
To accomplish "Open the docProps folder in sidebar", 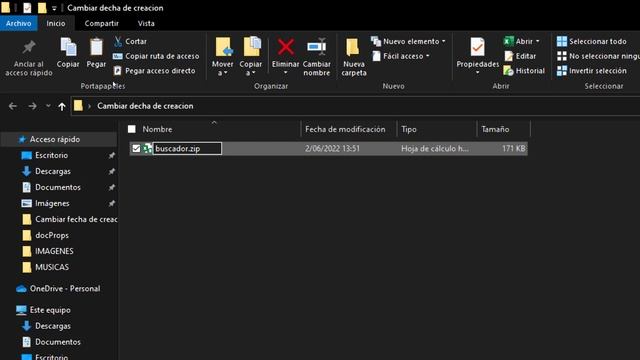I will pos(52,235).
